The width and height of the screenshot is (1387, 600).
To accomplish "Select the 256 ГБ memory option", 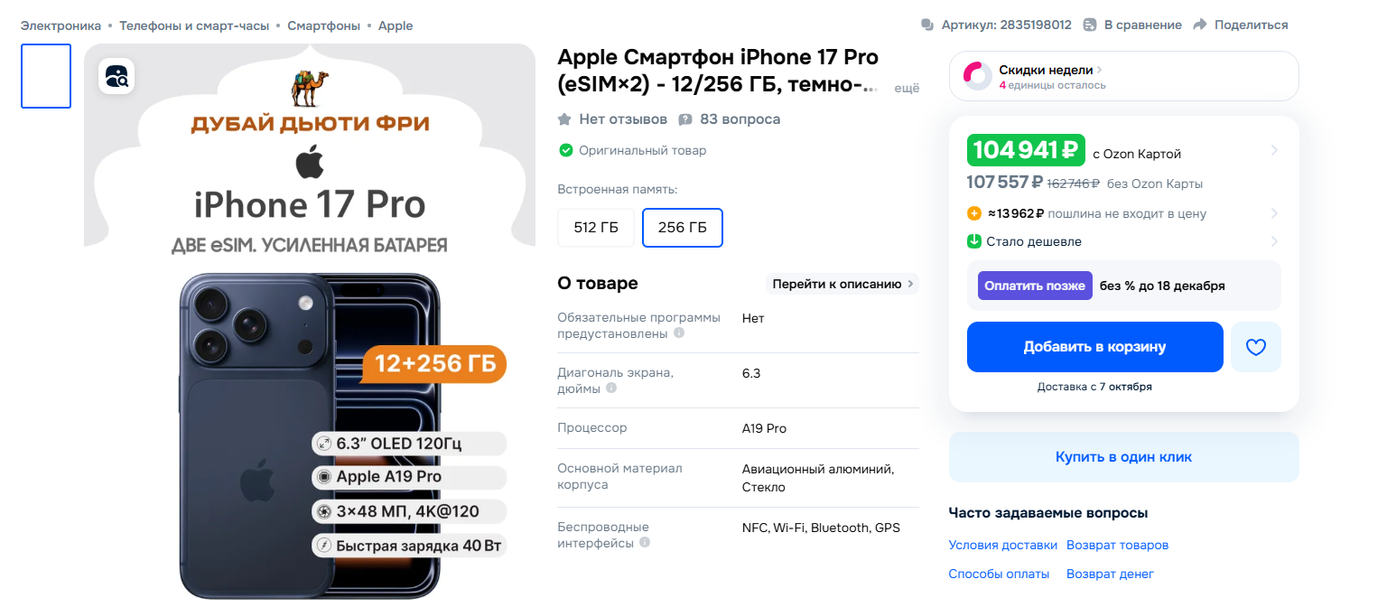I will 682,227.
